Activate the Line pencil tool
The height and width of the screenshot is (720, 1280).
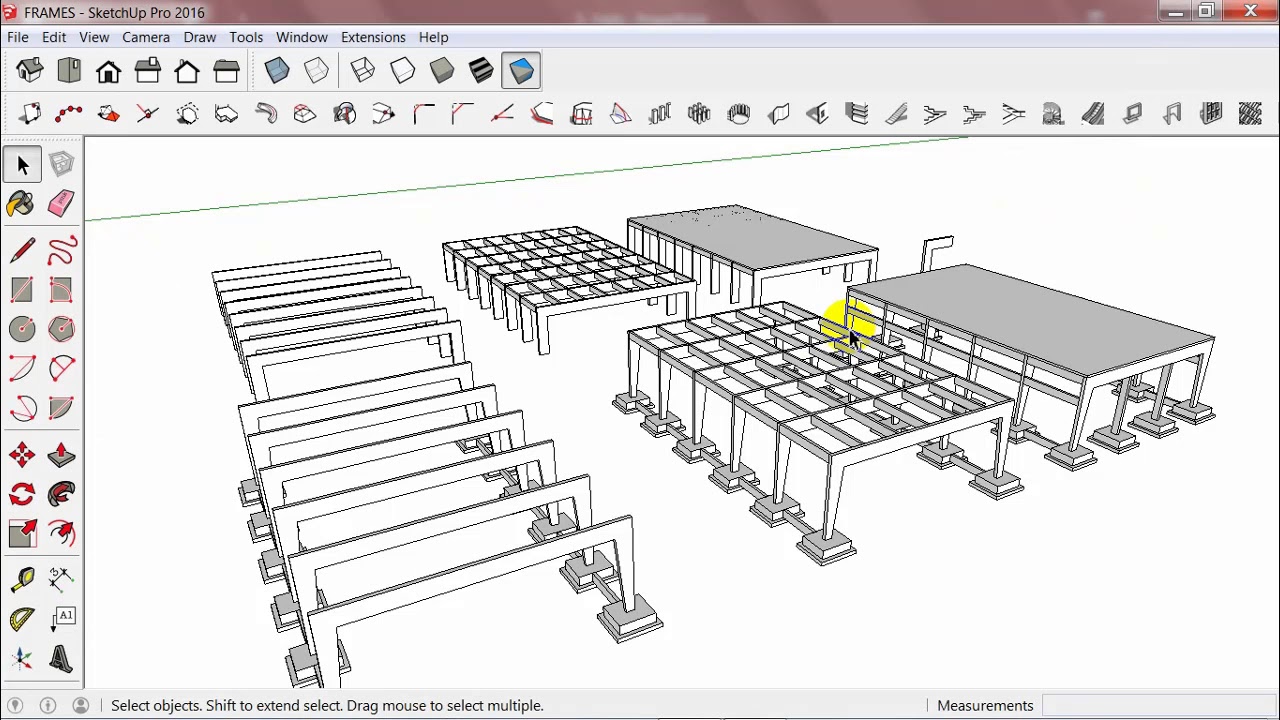click(22, 250)
